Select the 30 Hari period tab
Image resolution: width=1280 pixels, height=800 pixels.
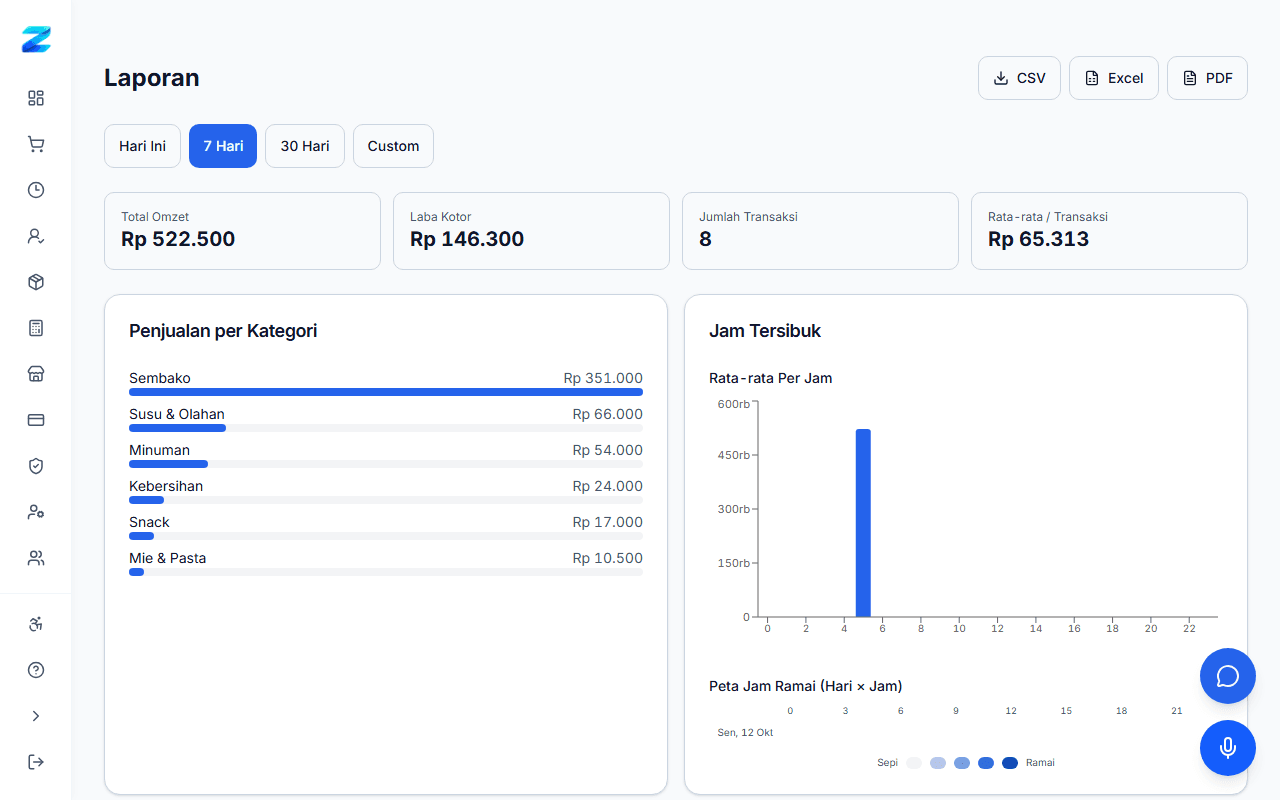(305, 146)
